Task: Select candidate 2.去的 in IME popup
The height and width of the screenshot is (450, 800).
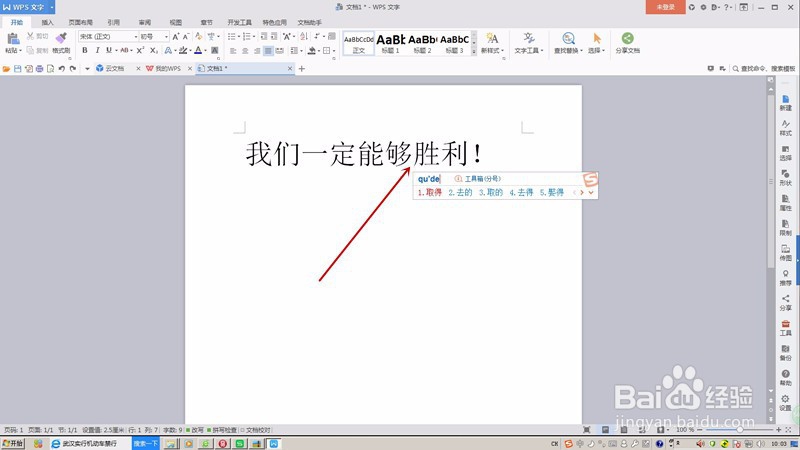Action: pos(460,192)
